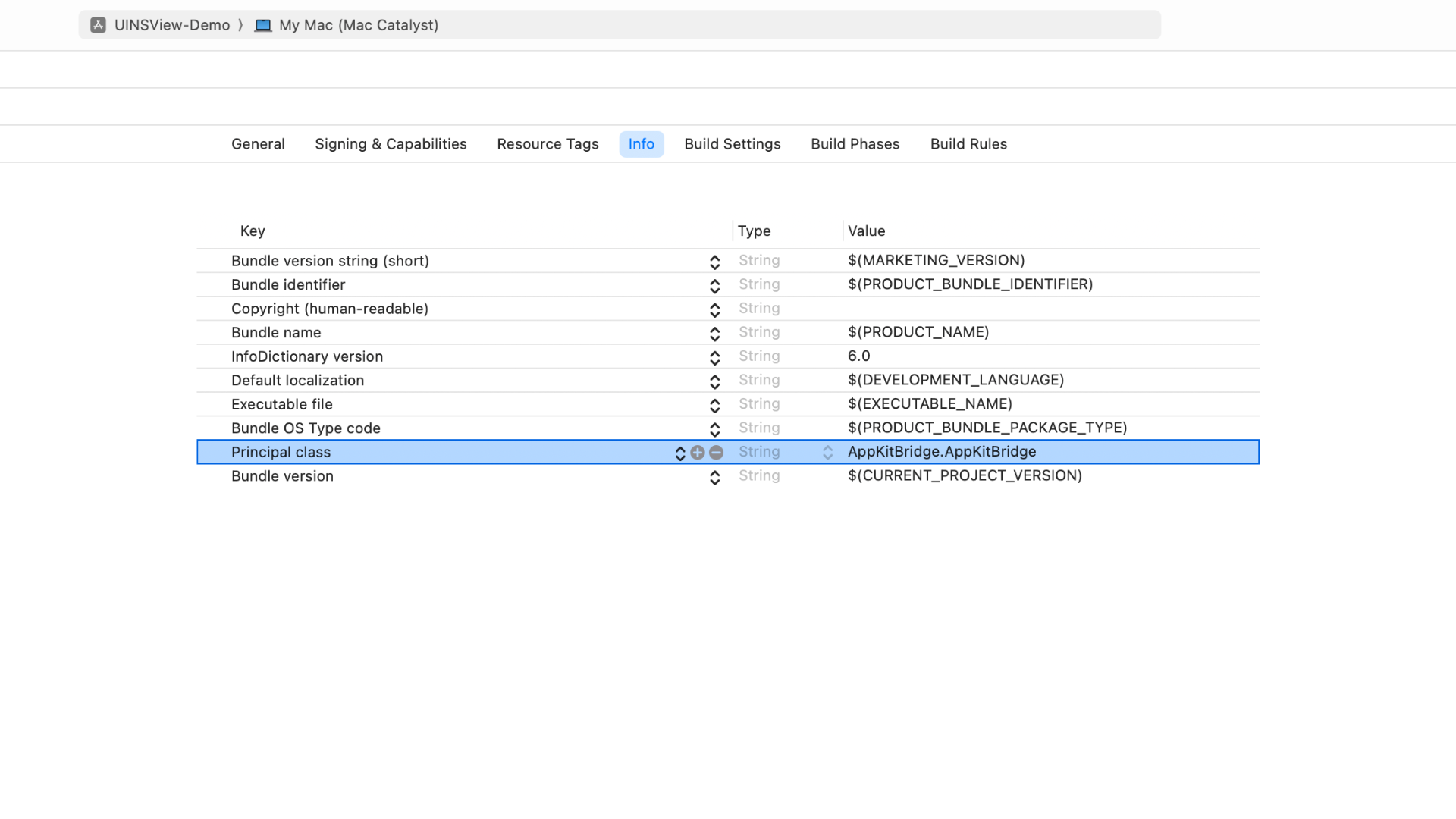Viewport: 1456px width, 819px height.
Task: Open key chooser for Bundle version row
Action: click(714, 477)
